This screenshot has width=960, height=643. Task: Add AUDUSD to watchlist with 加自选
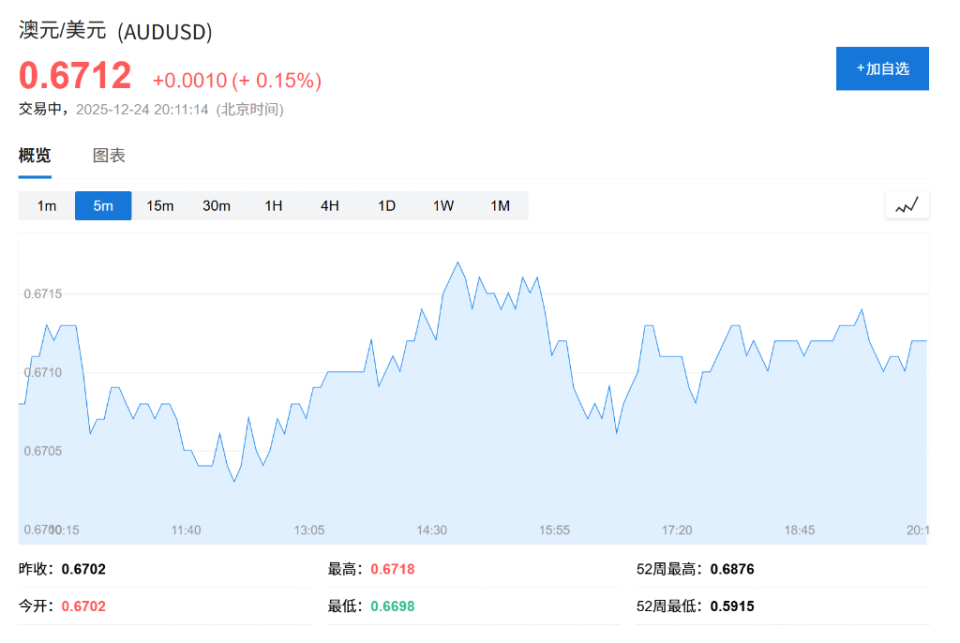882,69
